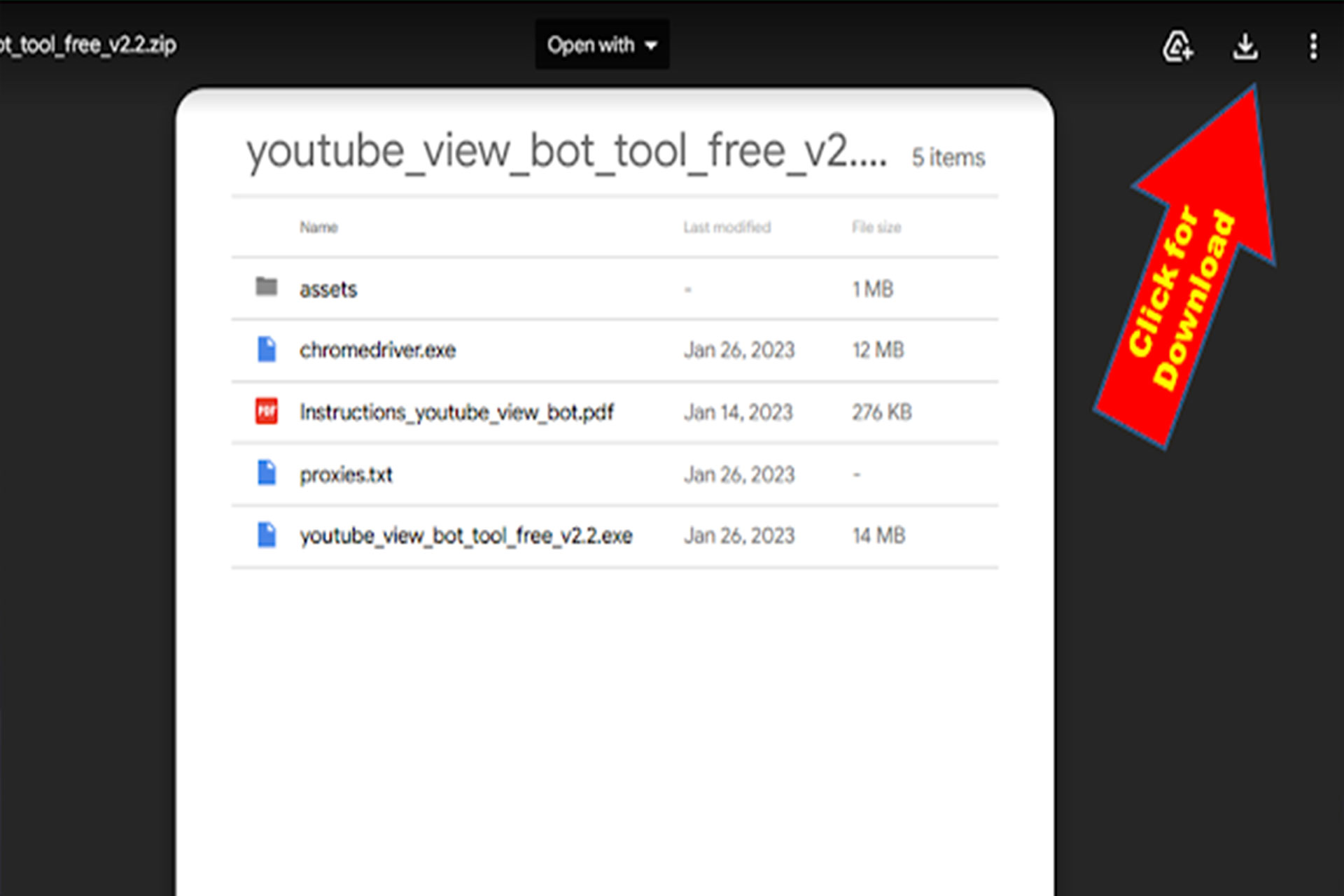The image size is (1344, 896).
Task: Click the chromedriver.exe file icon
Action: coord(267,349)
